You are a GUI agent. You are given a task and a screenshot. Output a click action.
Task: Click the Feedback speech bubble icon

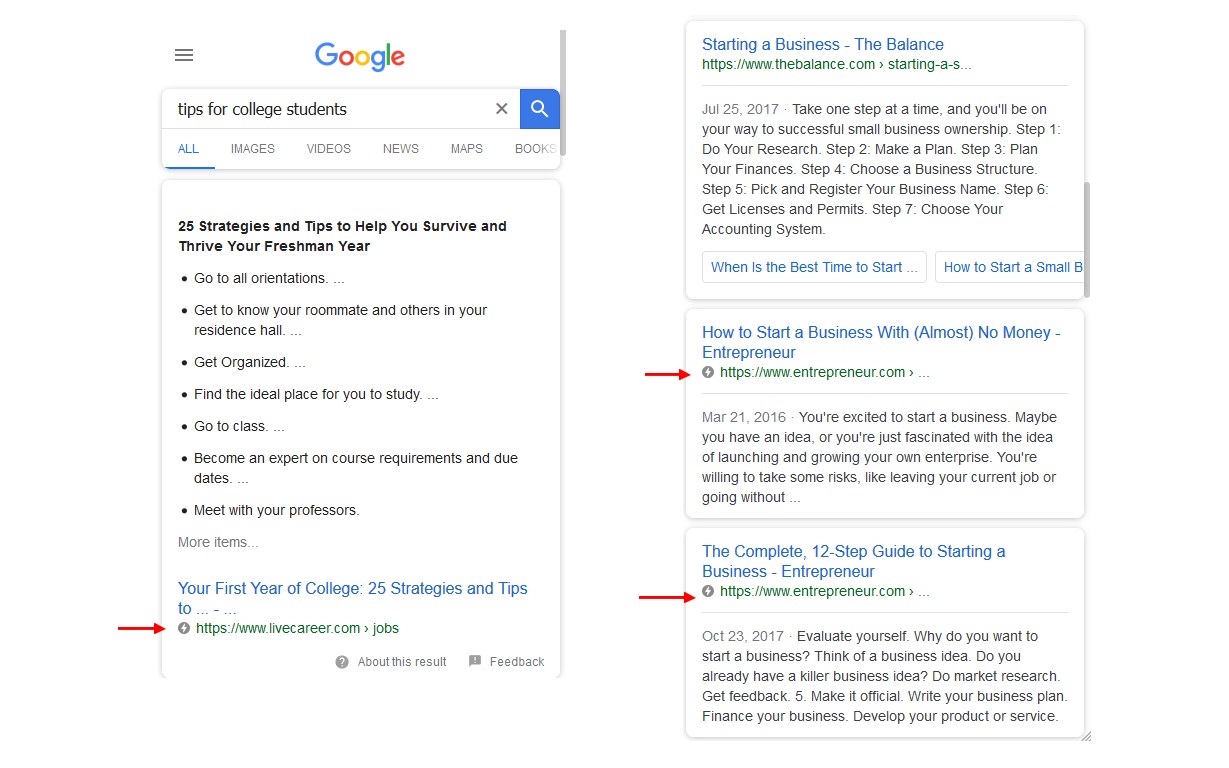(475, 661)
